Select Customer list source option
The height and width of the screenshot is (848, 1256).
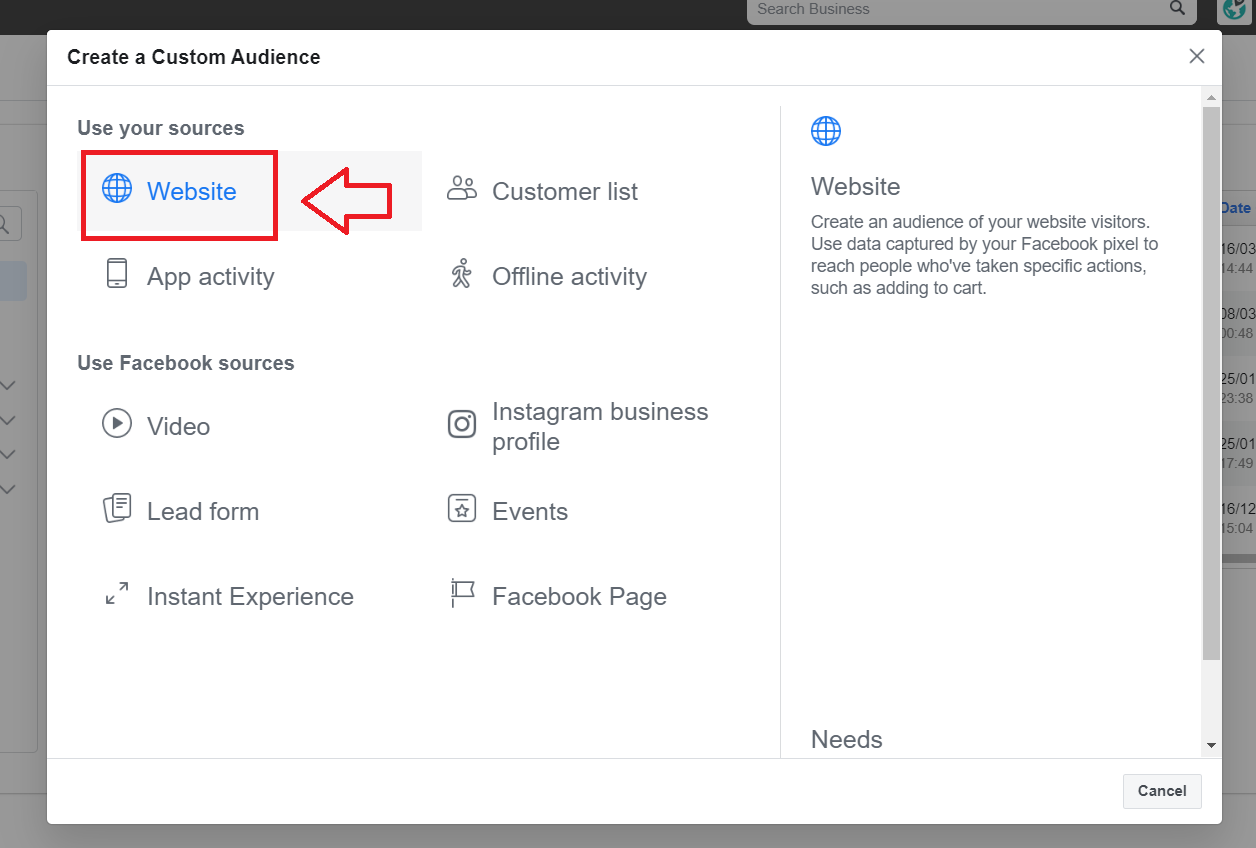(565, 191)
